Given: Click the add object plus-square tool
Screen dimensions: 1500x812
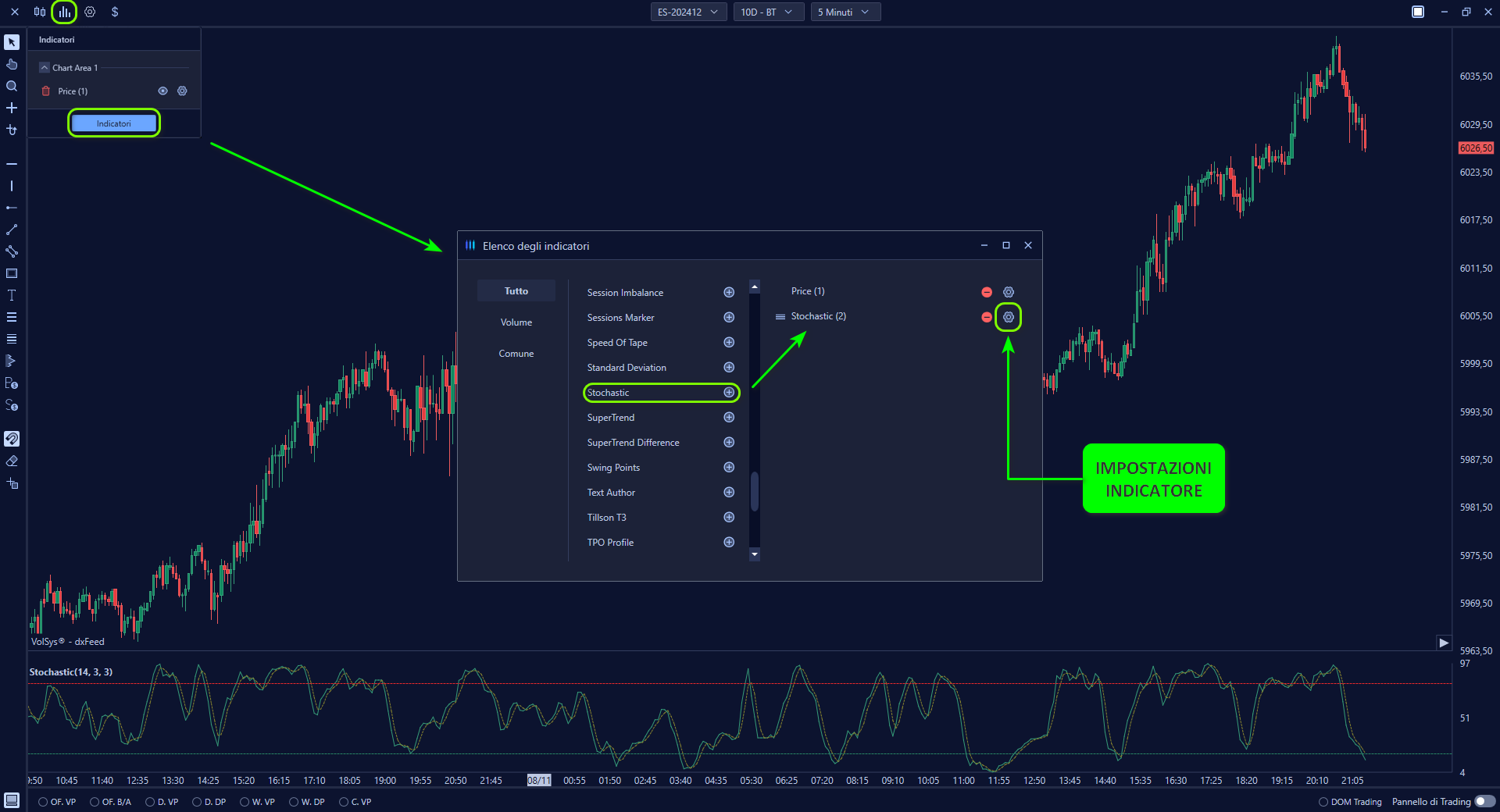Looking at the screenshot, I should [12, 483].
